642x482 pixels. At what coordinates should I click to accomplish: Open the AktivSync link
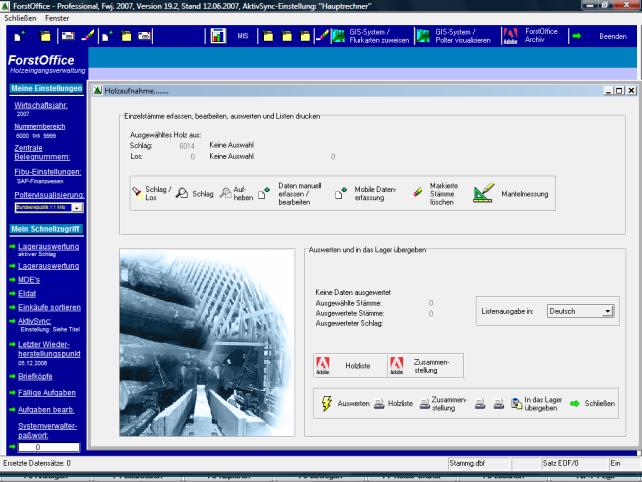[x=34, y=321]
